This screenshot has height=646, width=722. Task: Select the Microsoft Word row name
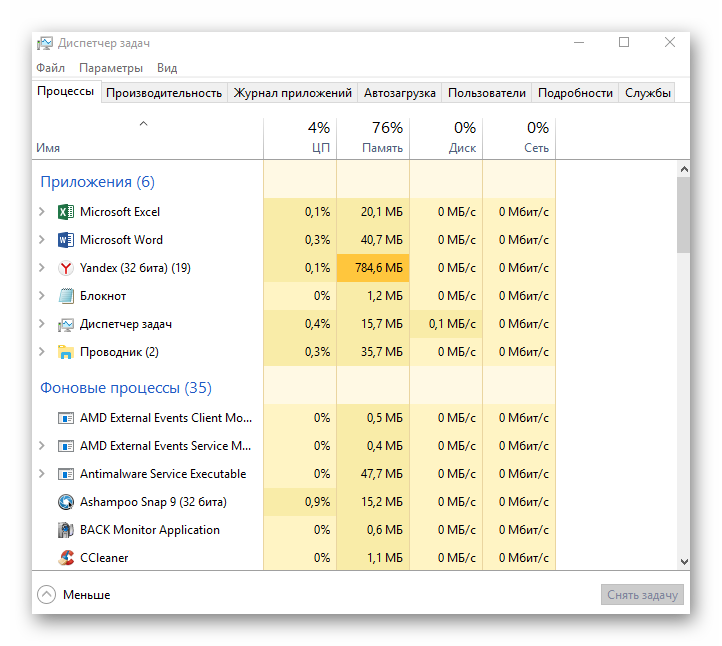pyautogui.click(x=121, y=240)
